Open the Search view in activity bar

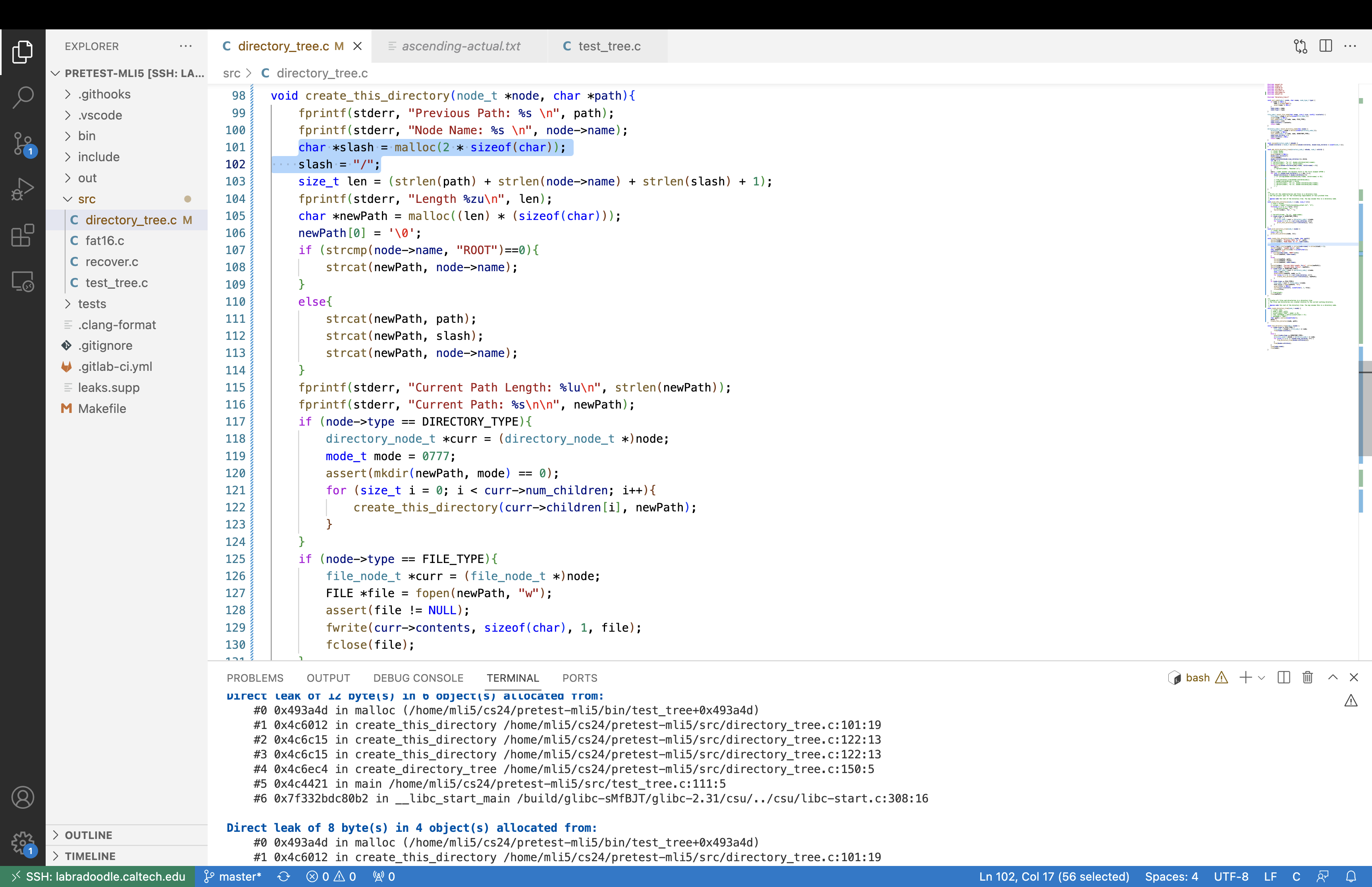(x=23, y=97)
